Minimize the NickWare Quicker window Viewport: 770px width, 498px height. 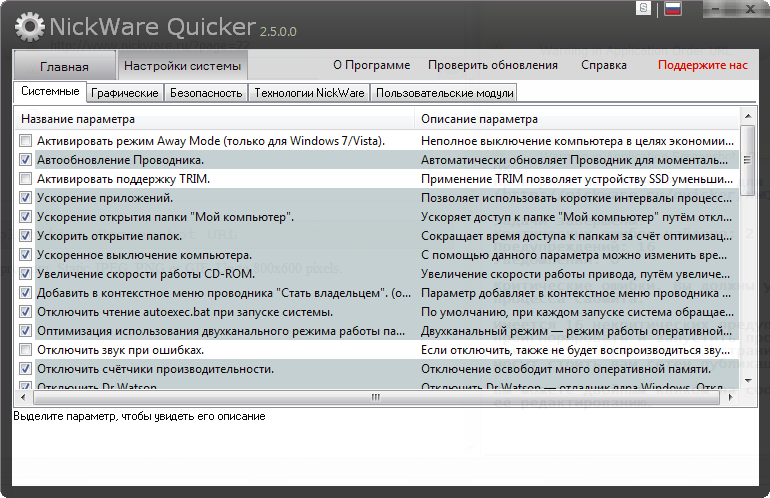tap(715, 9)
